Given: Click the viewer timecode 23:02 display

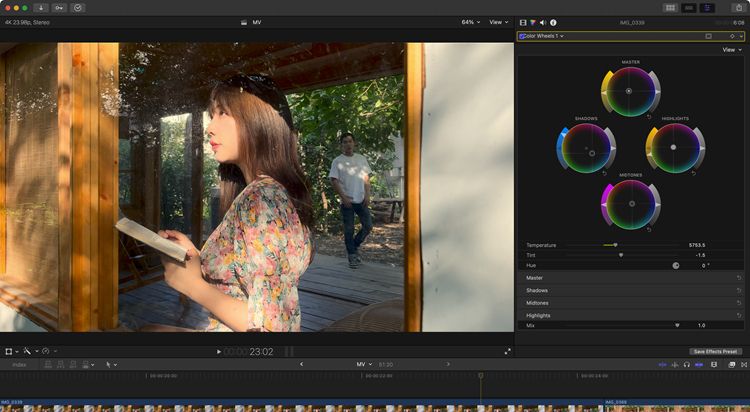Looking at the screenshot, I should point(248,352).
